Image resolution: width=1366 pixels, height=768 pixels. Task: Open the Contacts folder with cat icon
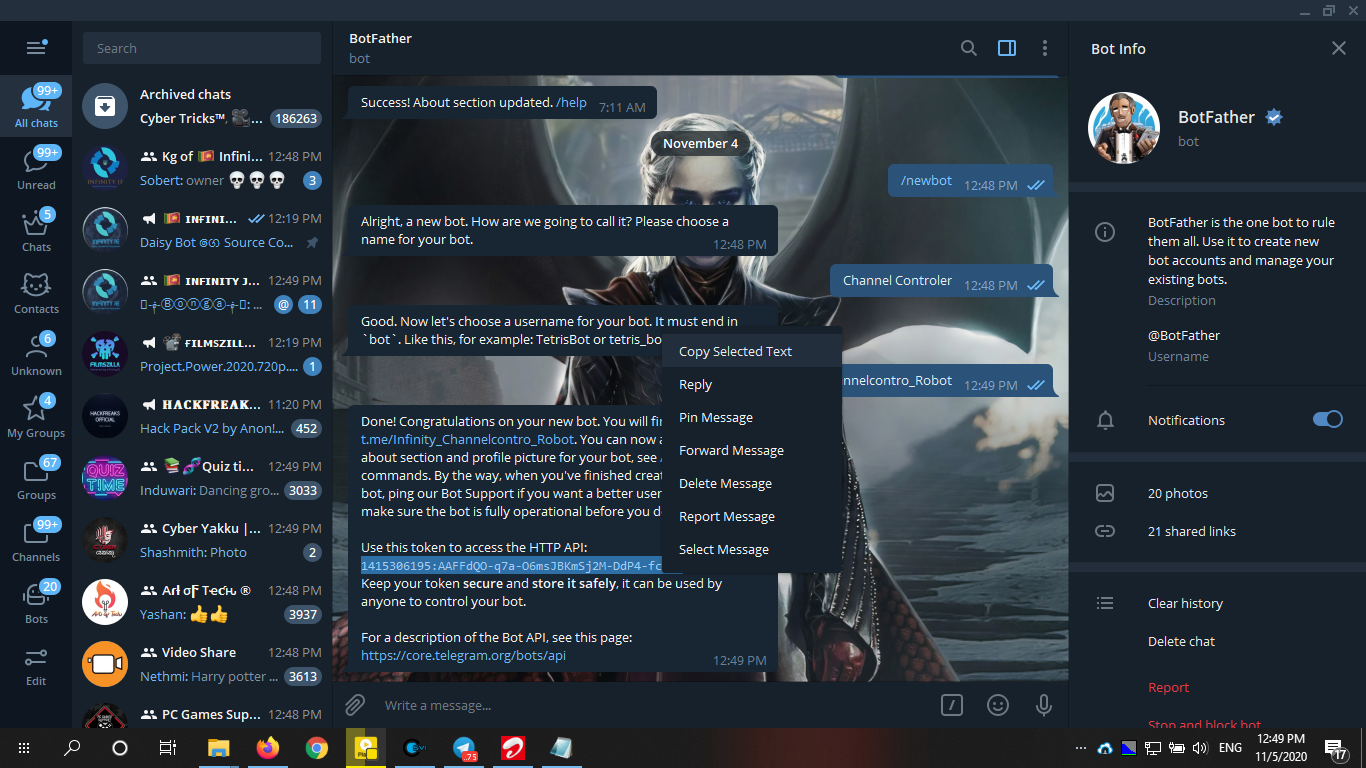pos(36,293)
